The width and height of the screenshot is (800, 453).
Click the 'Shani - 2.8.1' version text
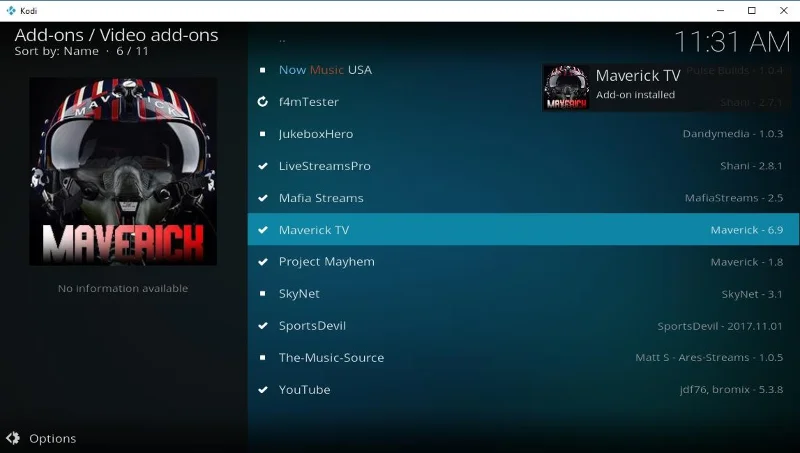751,166
